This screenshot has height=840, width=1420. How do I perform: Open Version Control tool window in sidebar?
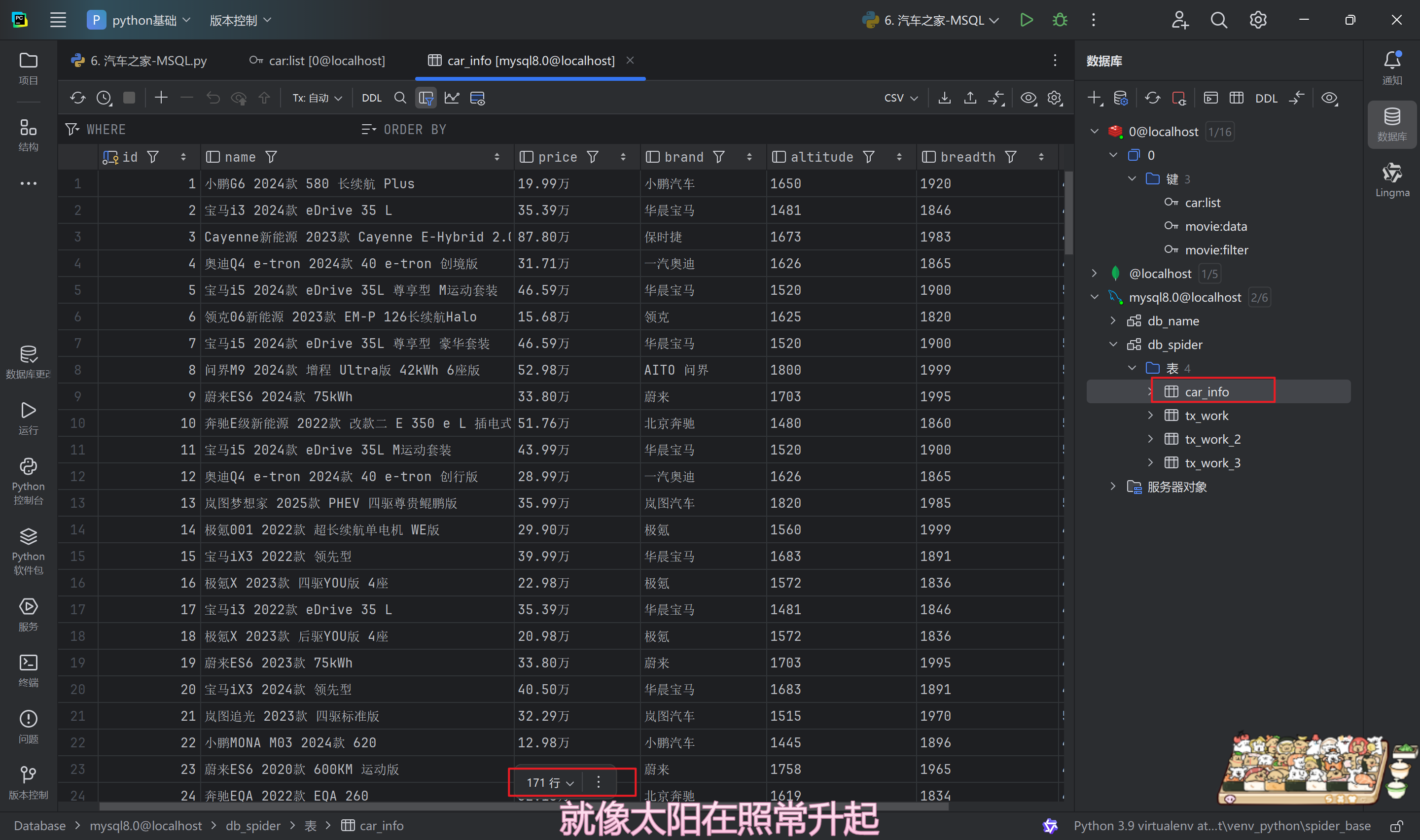(28, 782)
